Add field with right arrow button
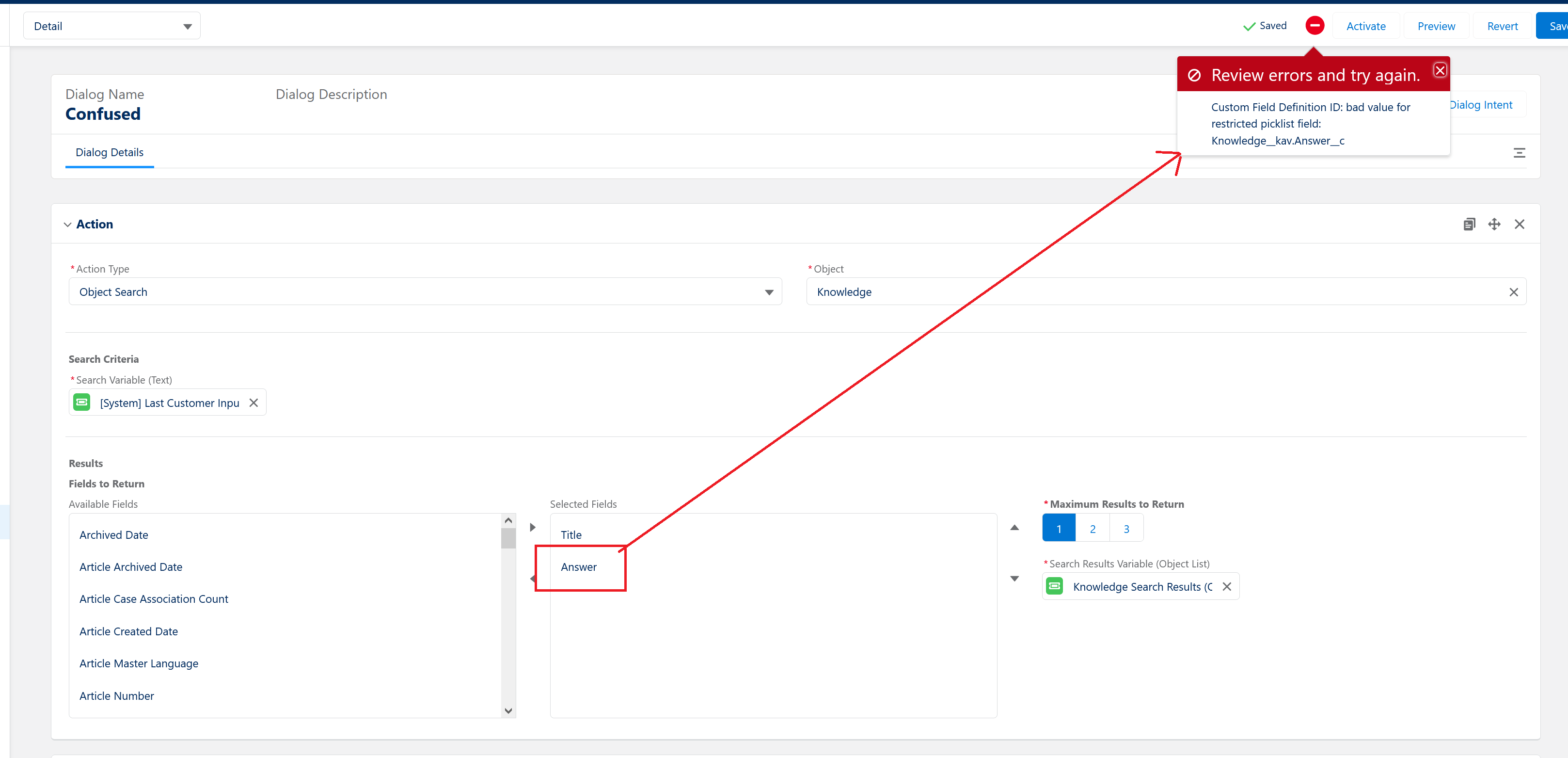This screenshot has width=1568, height=758. click(x=533, y=527)
